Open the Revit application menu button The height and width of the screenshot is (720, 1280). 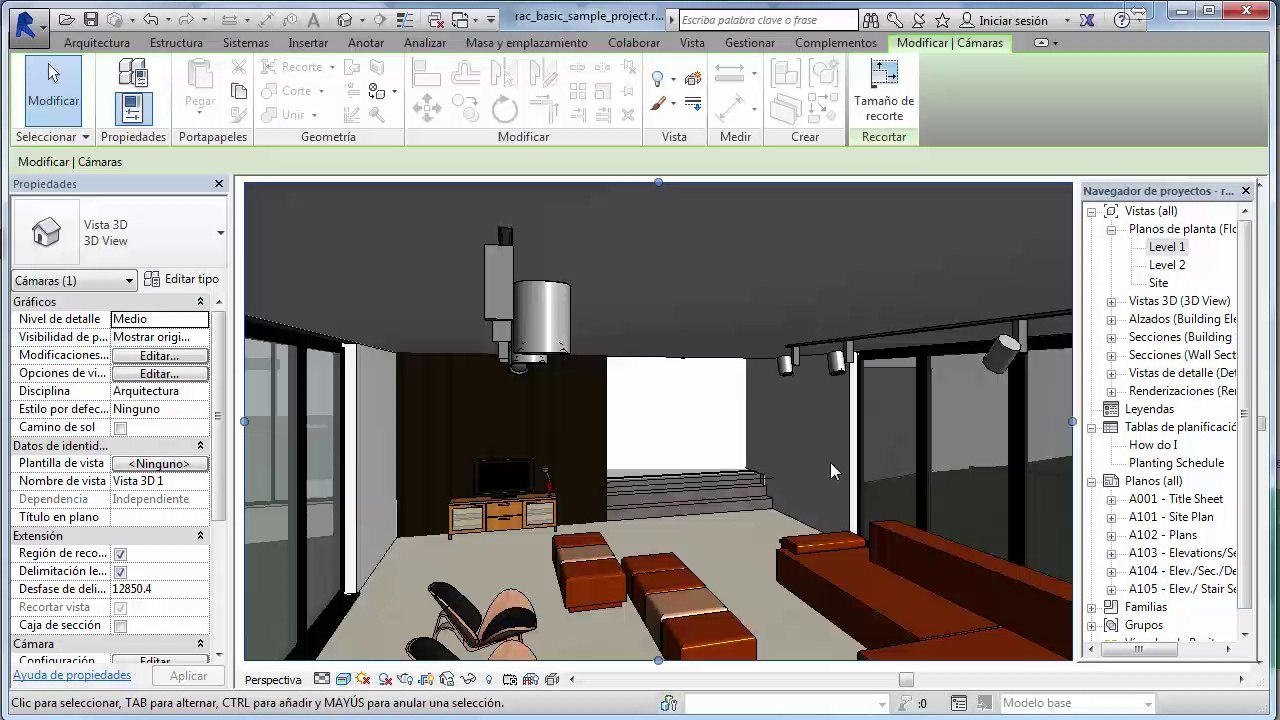pos(28,27)
